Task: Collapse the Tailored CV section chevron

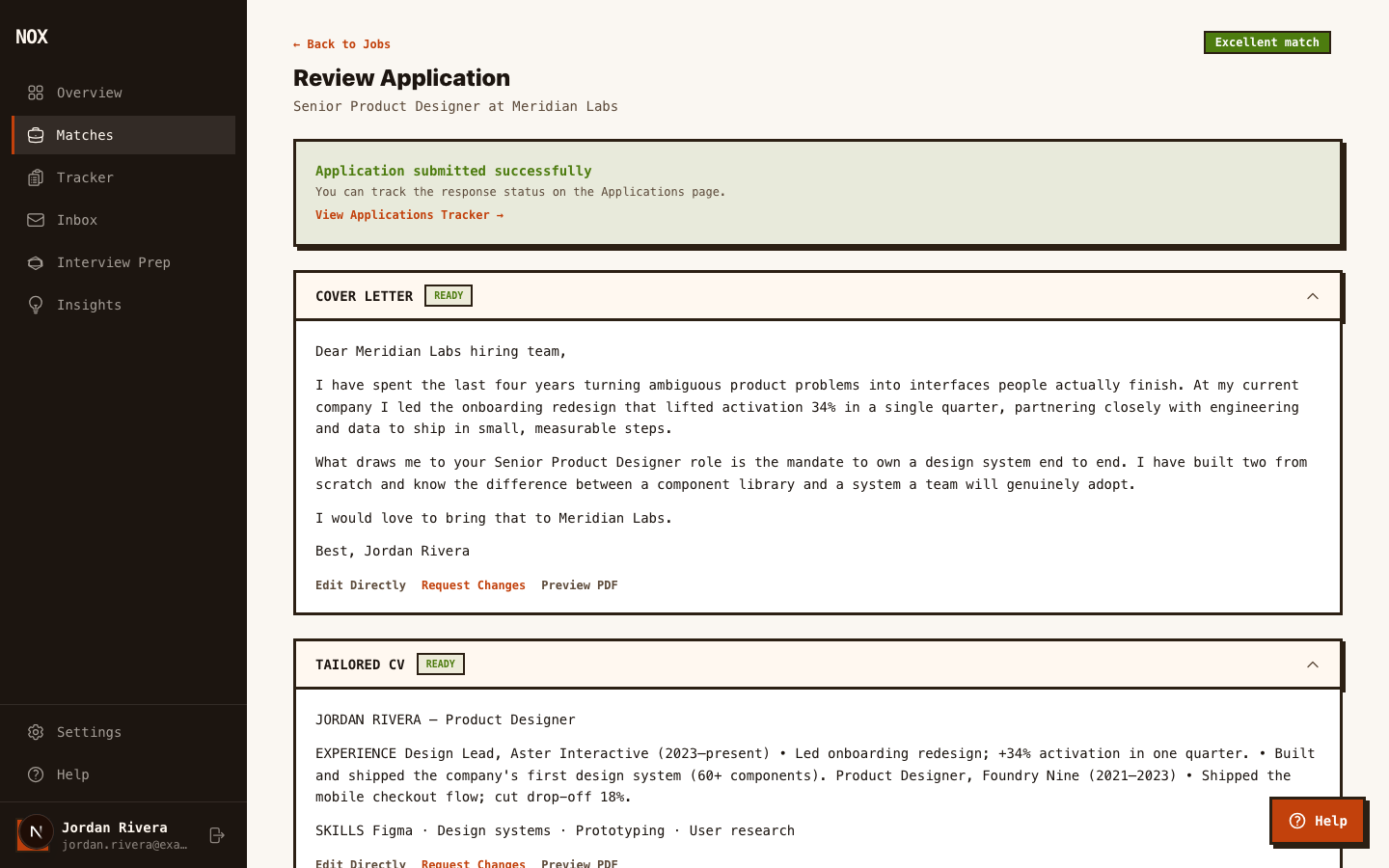Action: (1313, 665)
